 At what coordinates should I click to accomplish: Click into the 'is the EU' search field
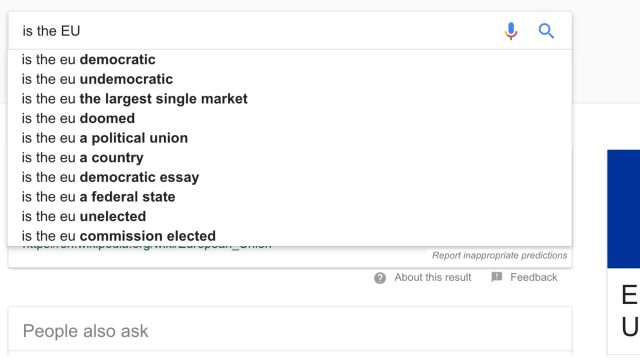point(253,31)
